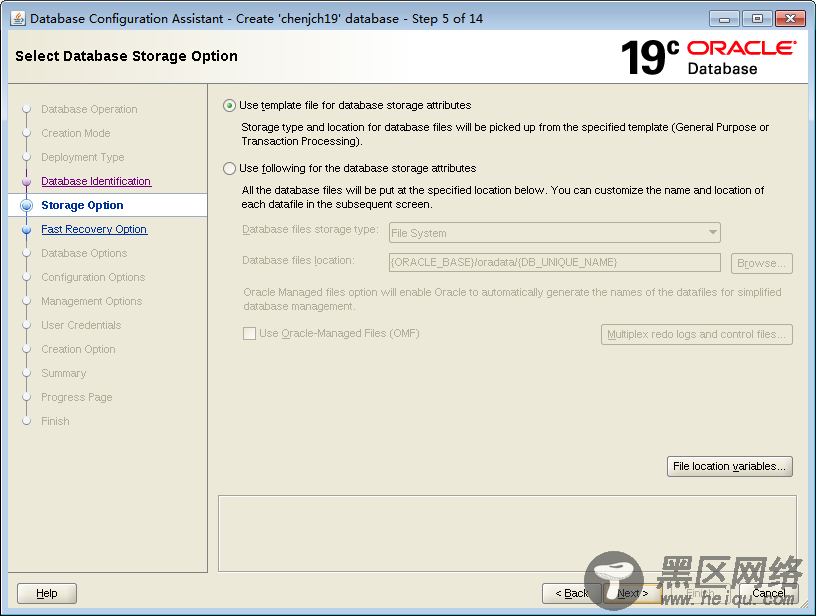816x616 pixels.
Task: Click the Finish step in sidebar
Action: [55, 421]
